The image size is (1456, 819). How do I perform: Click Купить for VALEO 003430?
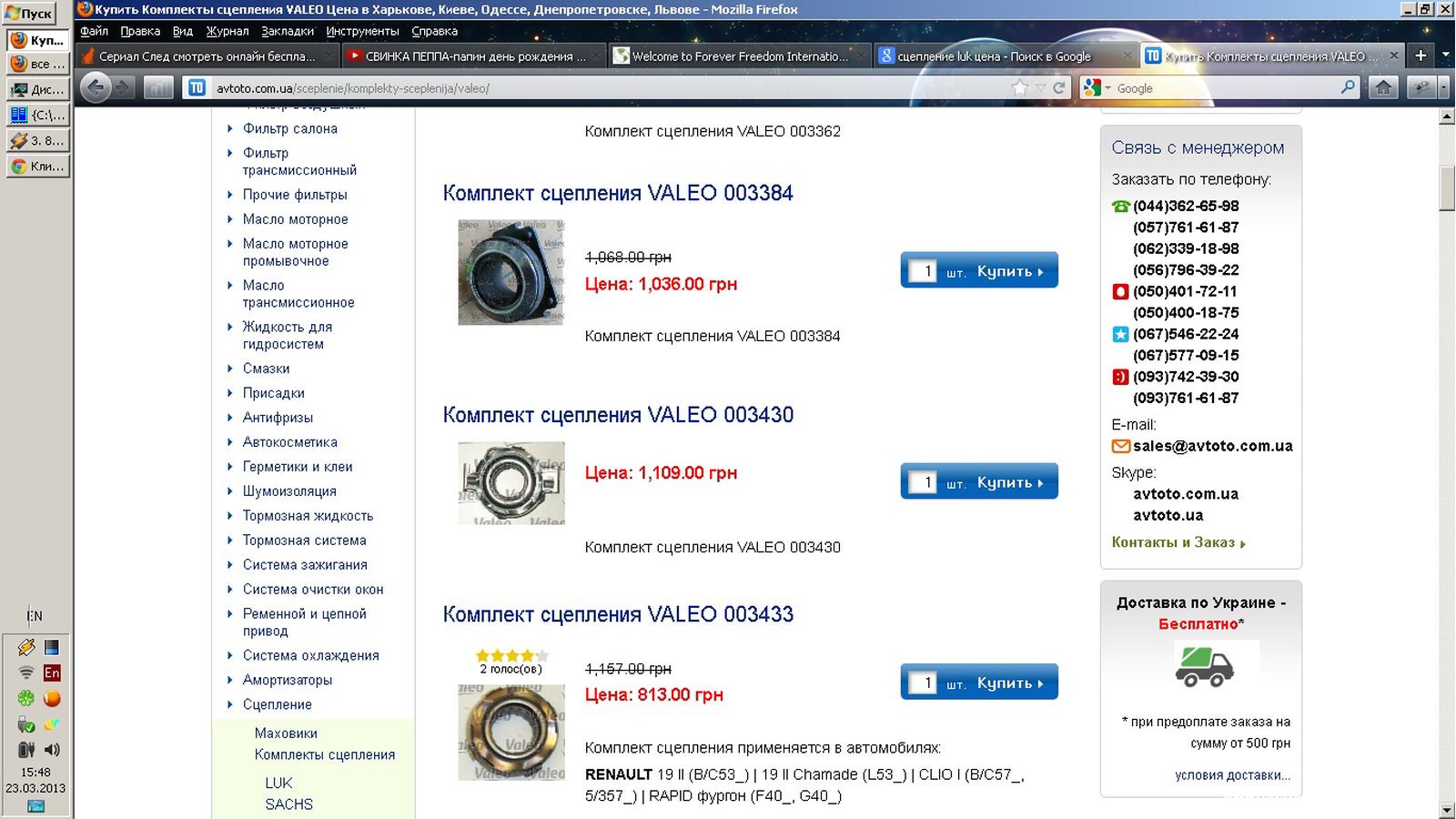tap(1009, 482)
